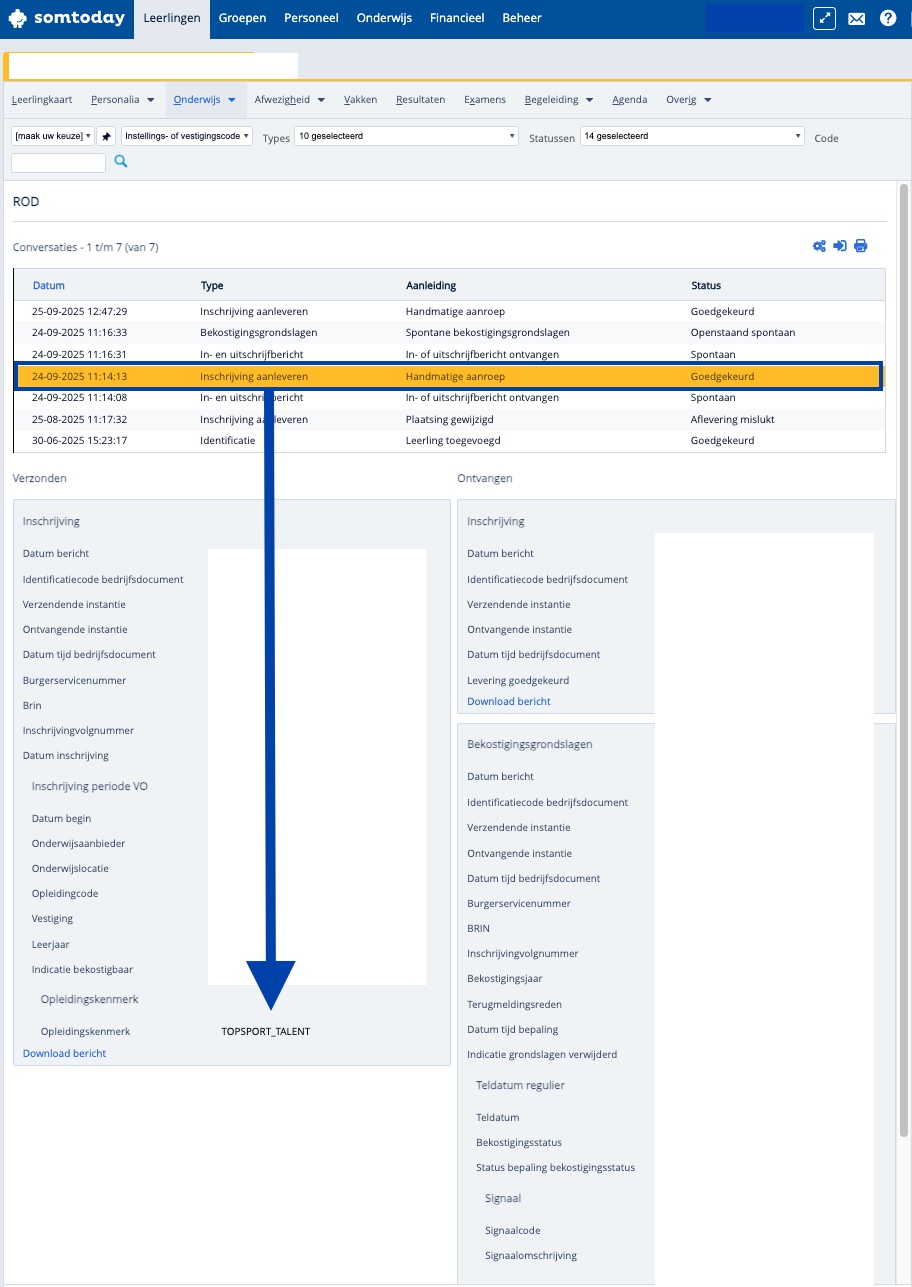Open the help question mark icon
Image resolution: width=912 pixels, height=1287 pixels.
888,18
